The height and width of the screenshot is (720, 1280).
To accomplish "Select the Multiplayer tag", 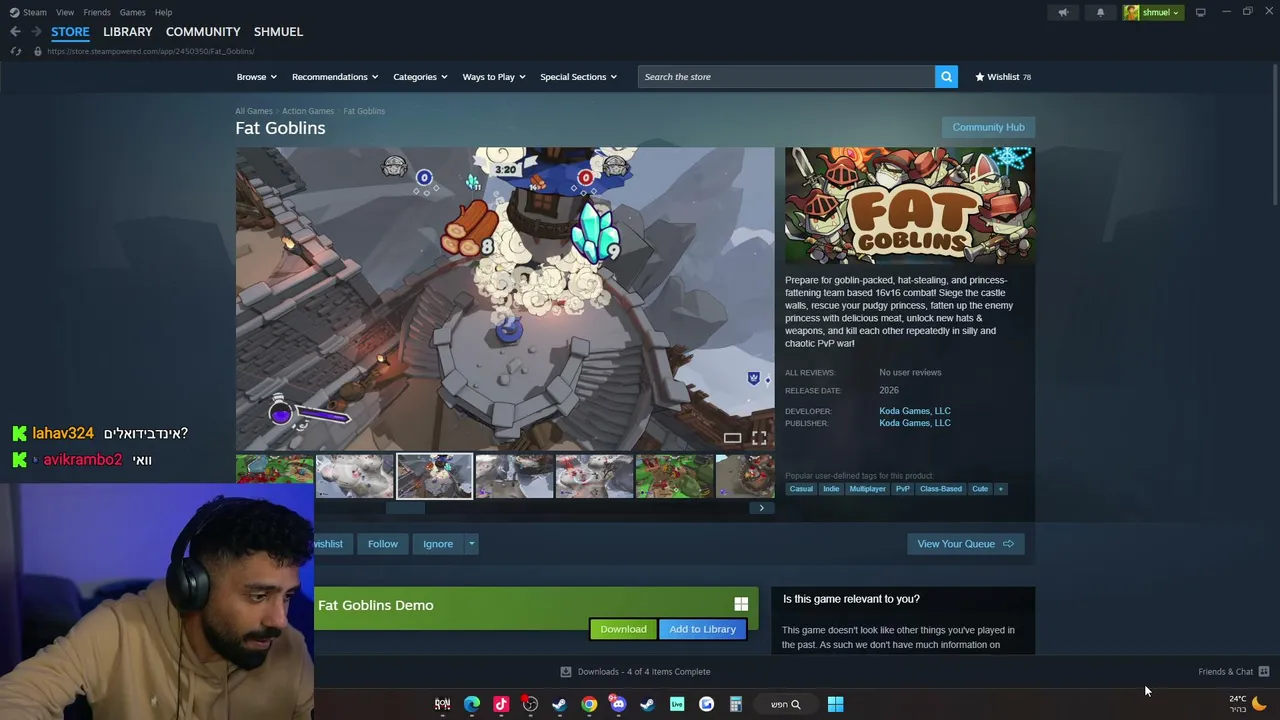I will [867, 489].
